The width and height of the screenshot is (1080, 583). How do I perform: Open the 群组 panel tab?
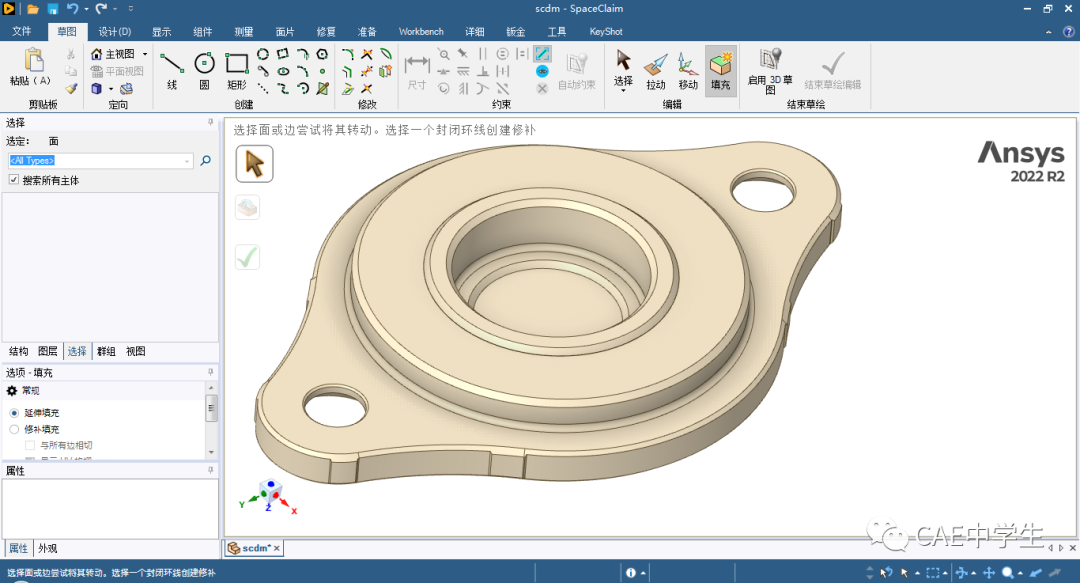(x=106, y=351)
